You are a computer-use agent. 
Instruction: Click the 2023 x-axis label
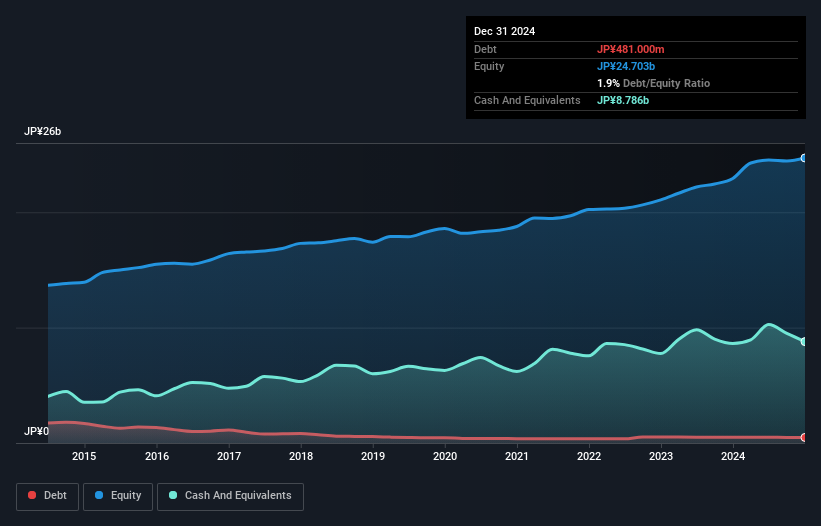(x=661, y=456)
